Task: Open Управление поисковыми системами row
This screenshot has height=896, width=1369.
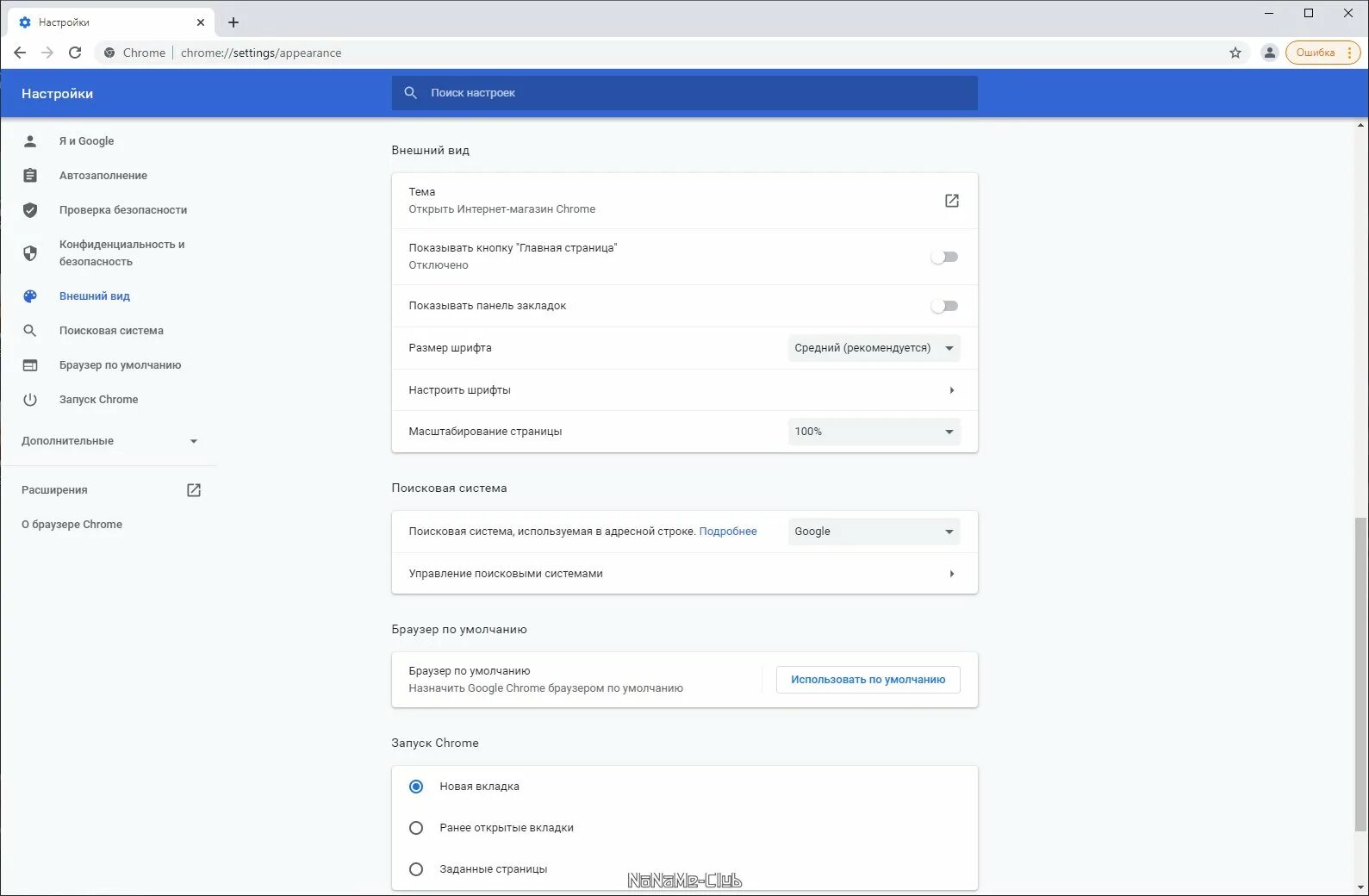Action: (x=684, y=574)
